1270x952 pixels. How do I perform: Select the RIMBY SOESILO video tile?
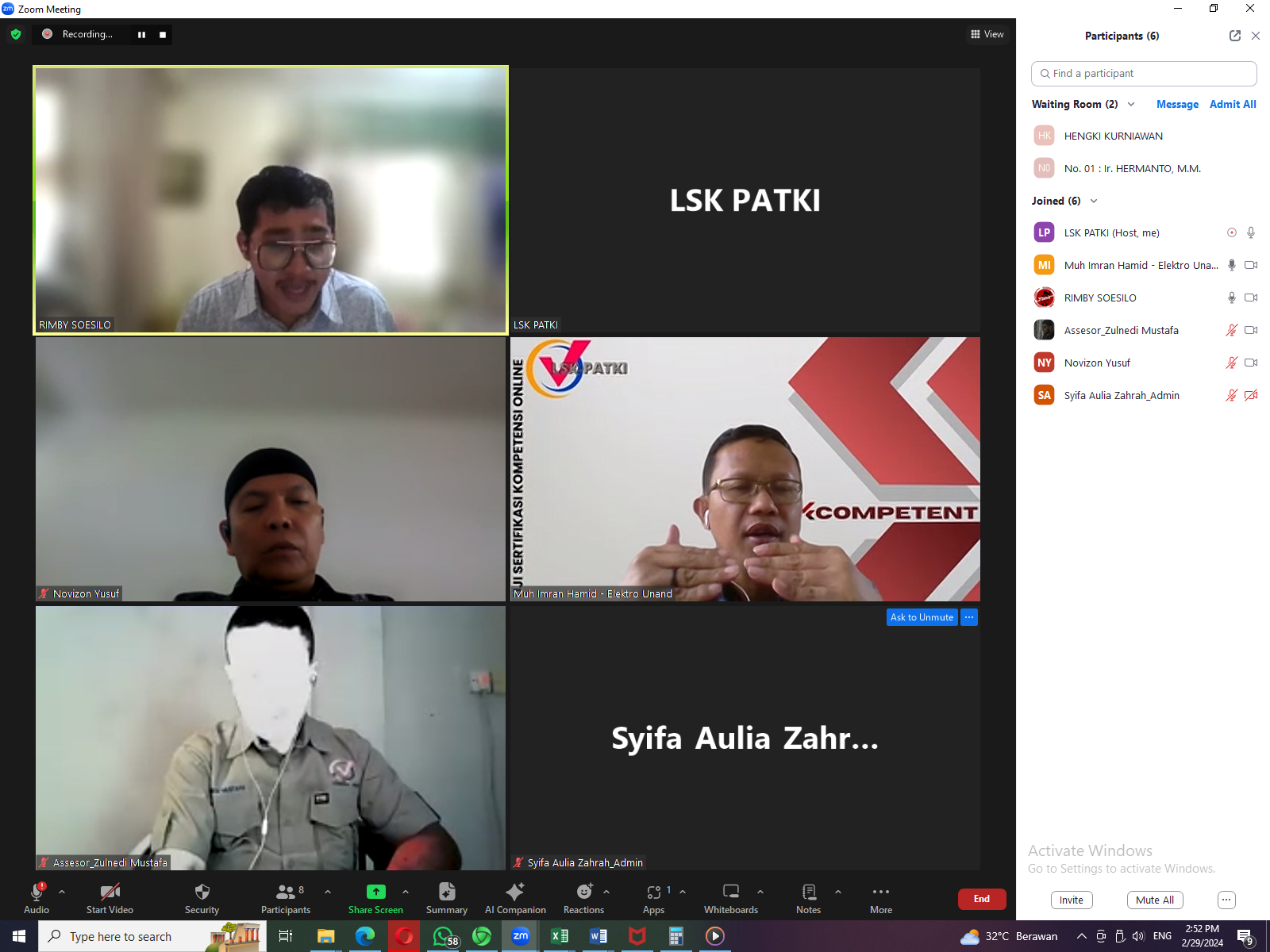(x=271, y=200)
